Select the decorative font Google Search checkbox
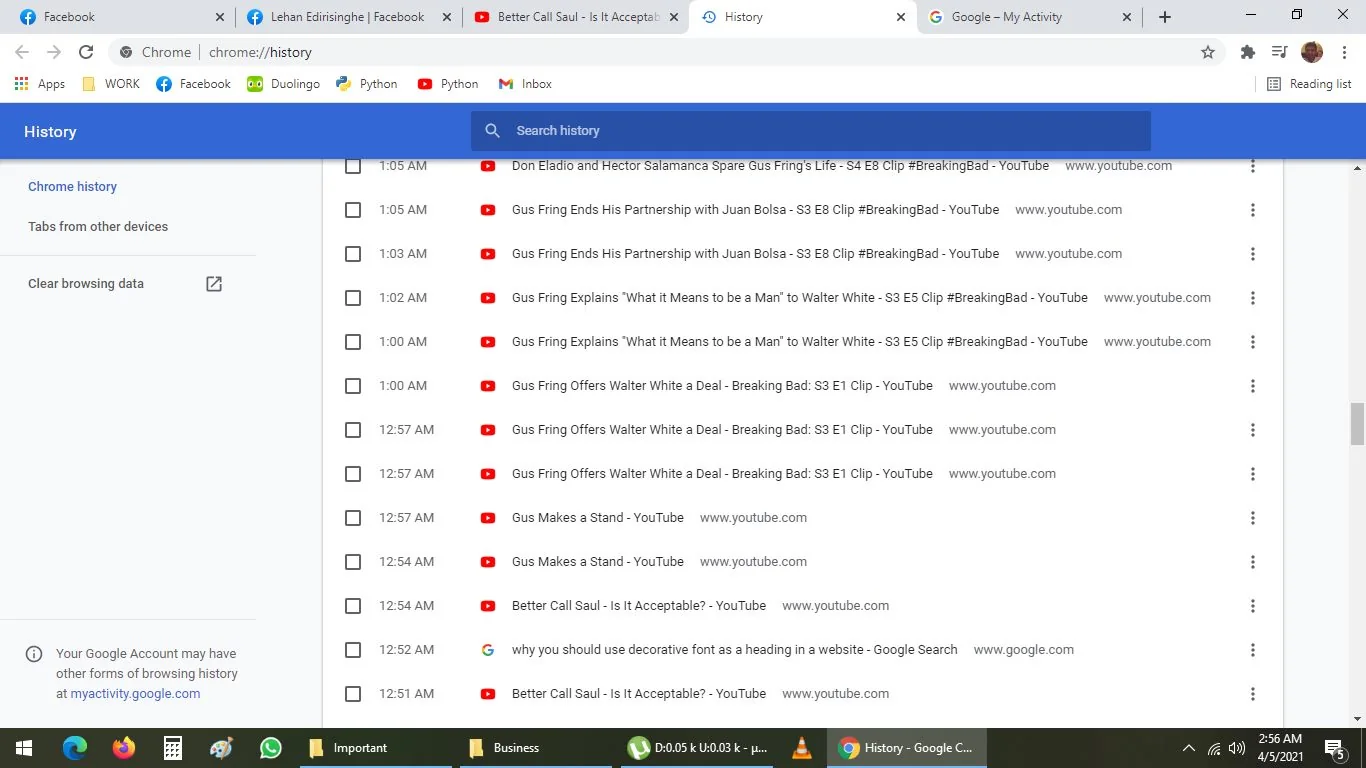 pyautogui.click(x=353, y=650)
